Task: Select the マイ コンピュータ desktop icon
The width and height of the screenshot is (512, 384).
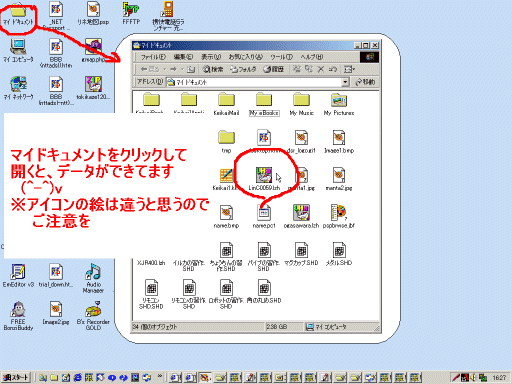Action: 18,51
